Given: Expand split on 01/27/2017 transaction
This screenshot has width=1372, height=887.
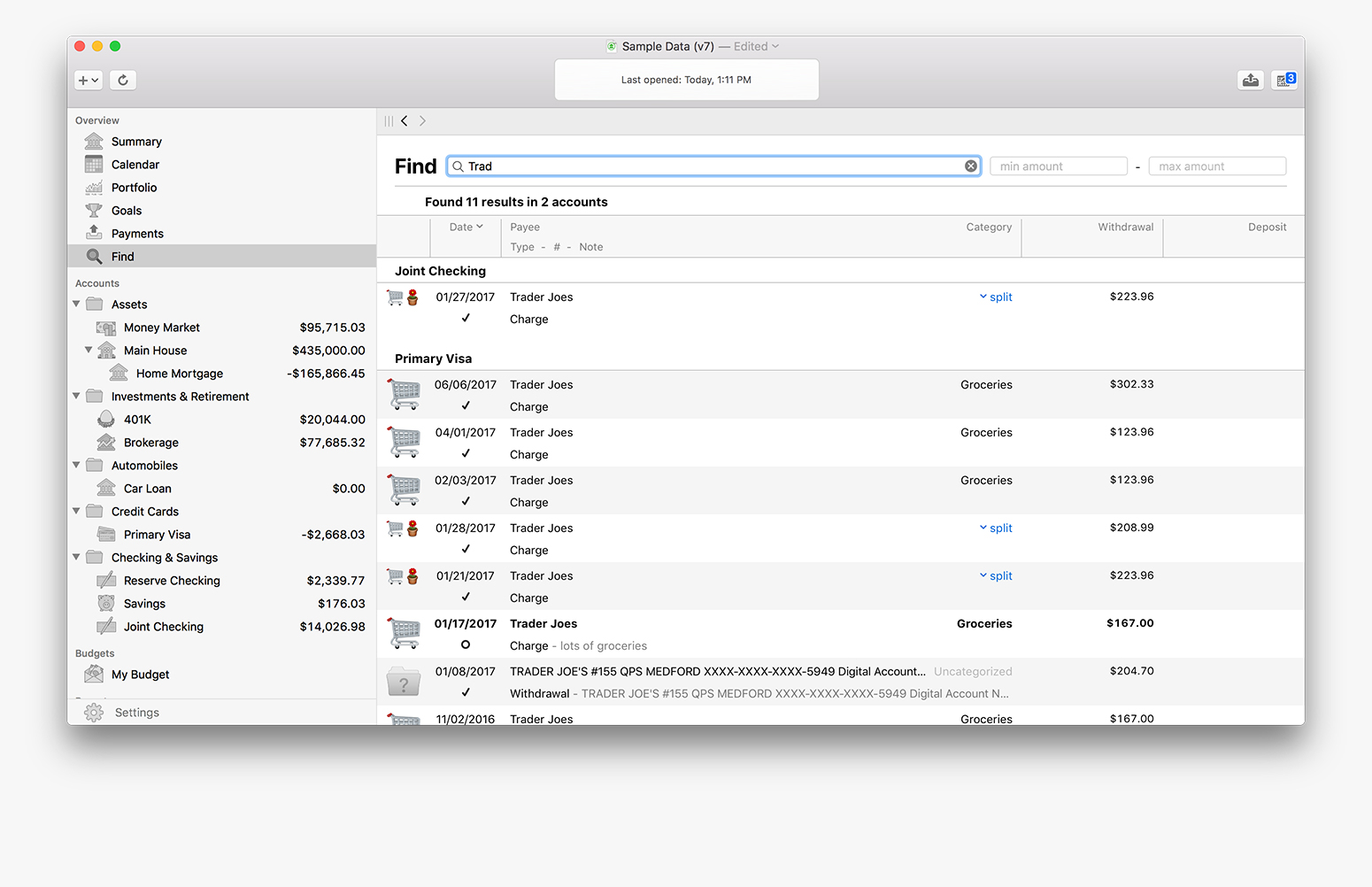Looking at the screenshot, I should click(x=996, y=297).
